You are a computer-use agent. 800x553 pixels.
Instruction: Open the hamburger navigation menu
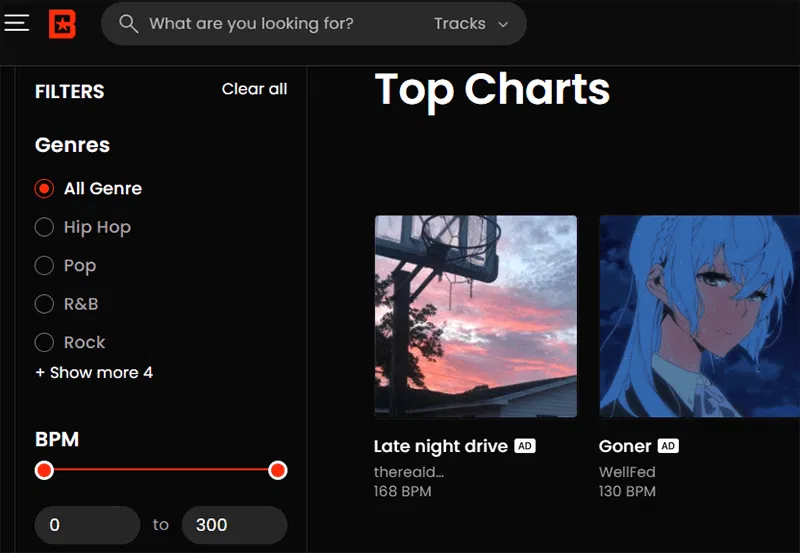click(17, 23)
